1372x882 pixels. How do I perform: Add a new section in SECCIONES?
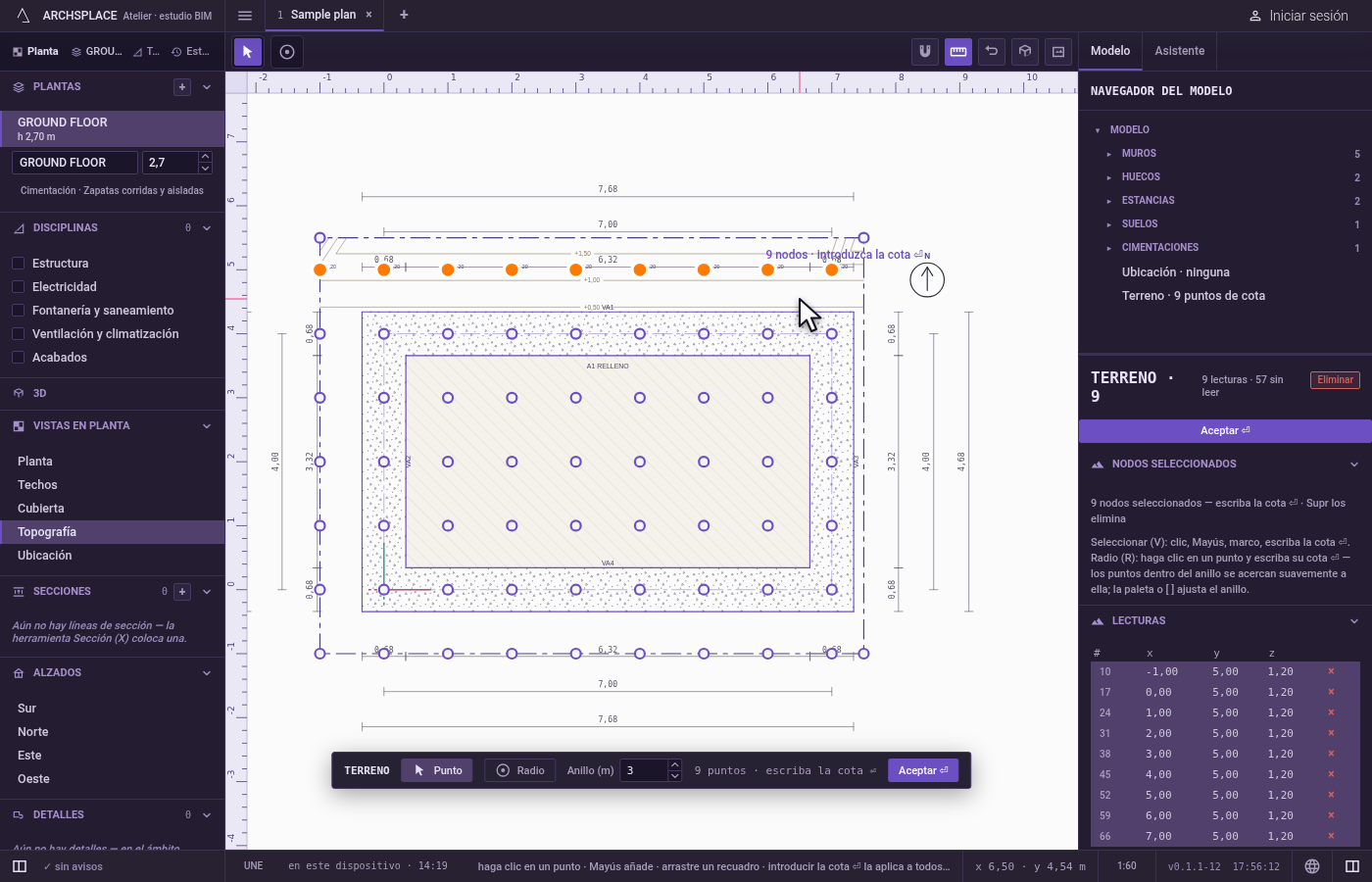[182, 592]
